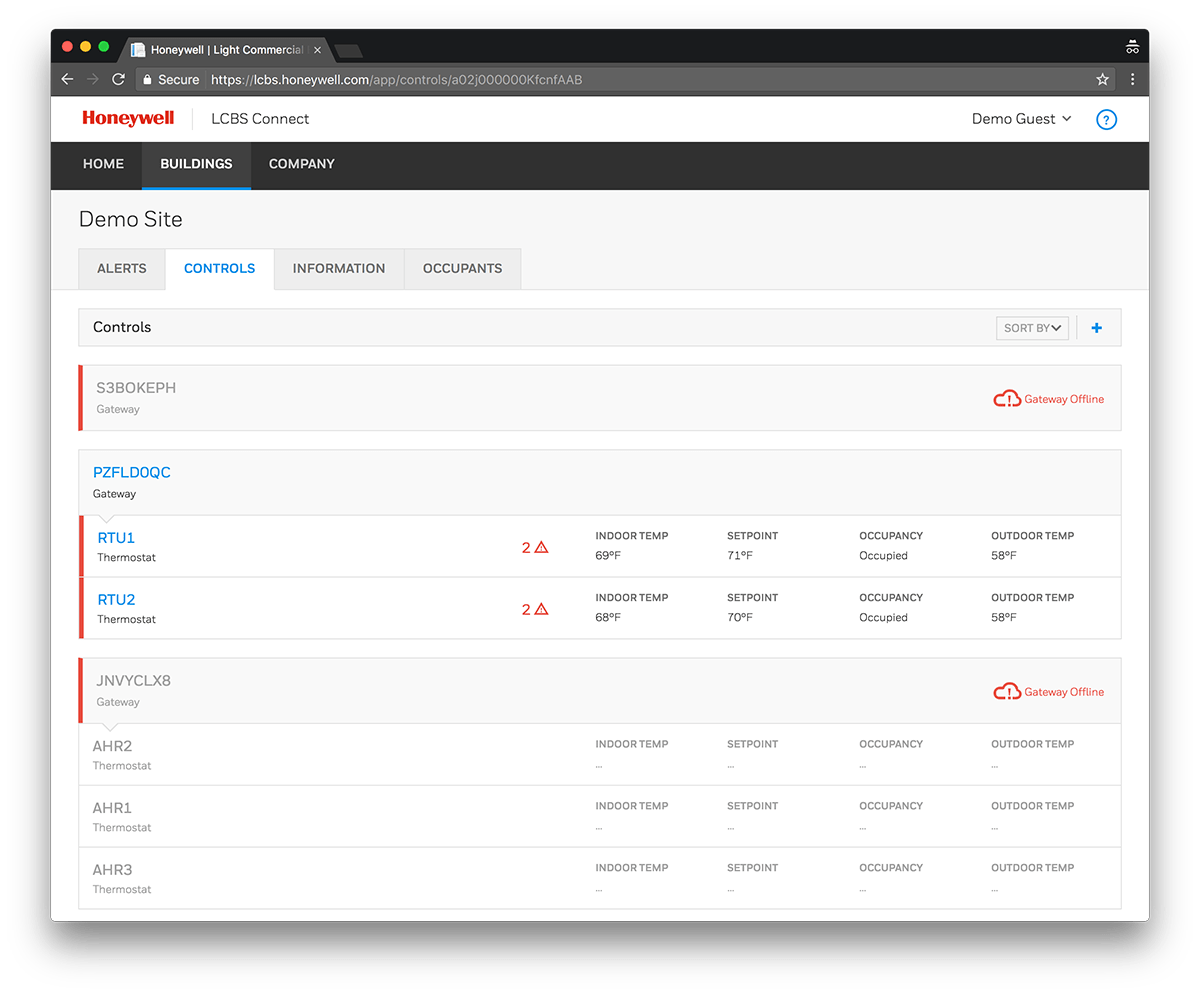Viewport: 1200px width, 994px height.
Task: Click the Secure padlock icon in the address bar
Action: click(148, 79)
